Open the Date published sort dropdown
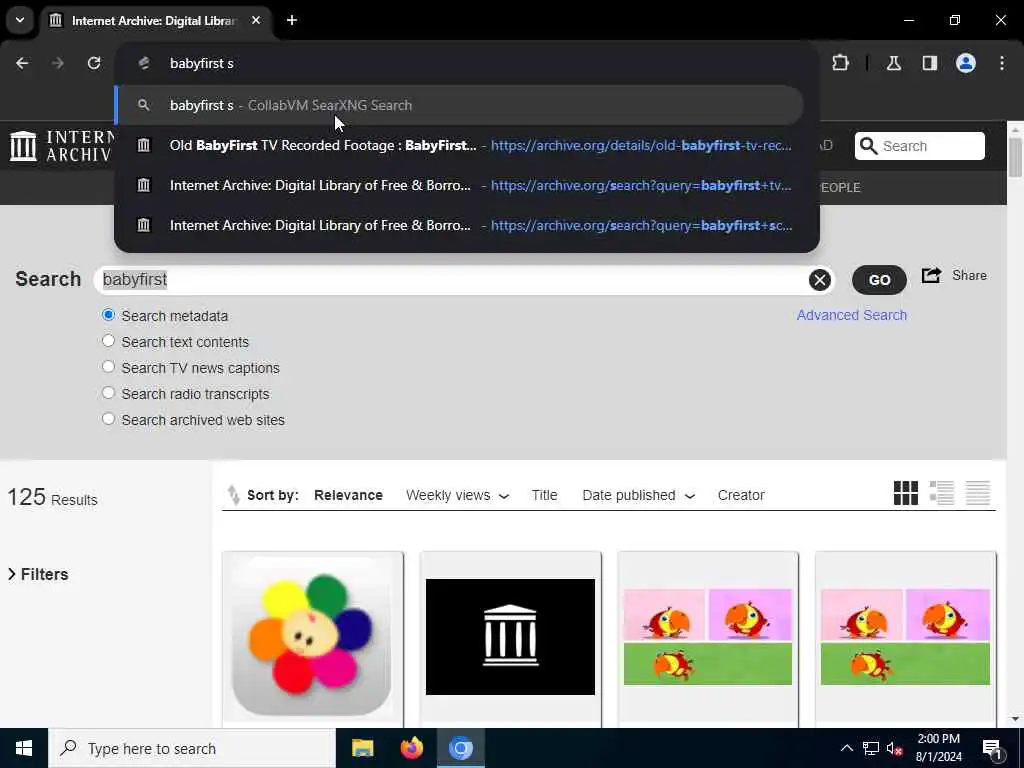 (638, 495)
